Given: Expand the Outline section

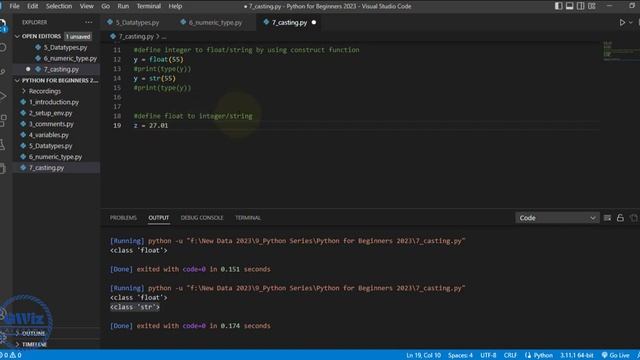Looking at the screenshot, I should point(33,333).
